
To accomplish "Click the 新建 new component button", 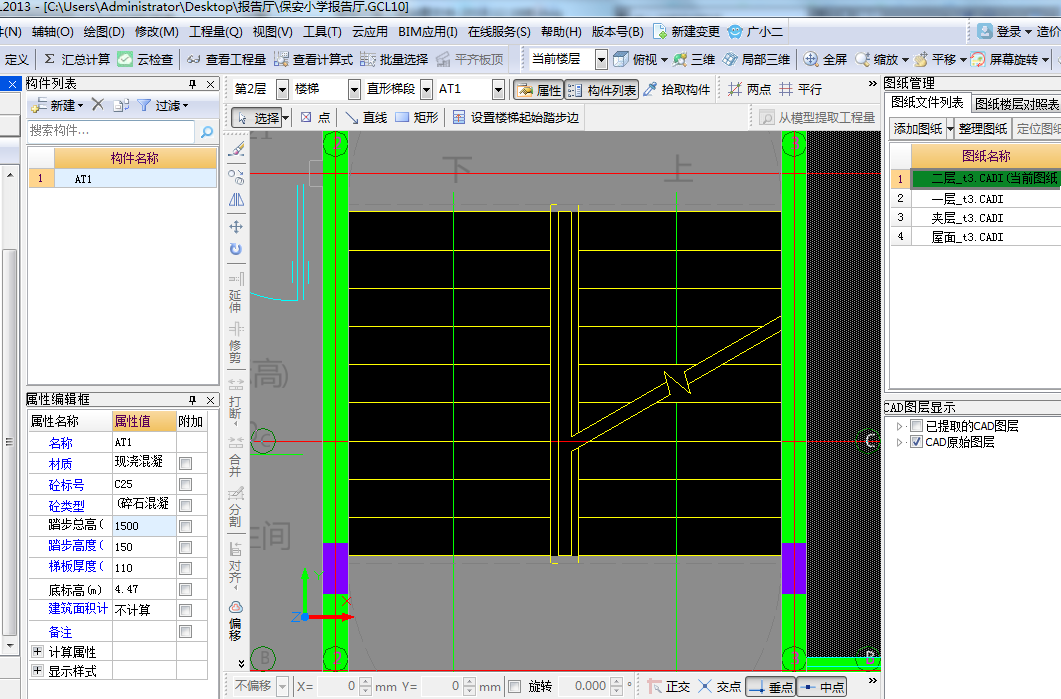I will pyautogui.click(x=58, y=105).
